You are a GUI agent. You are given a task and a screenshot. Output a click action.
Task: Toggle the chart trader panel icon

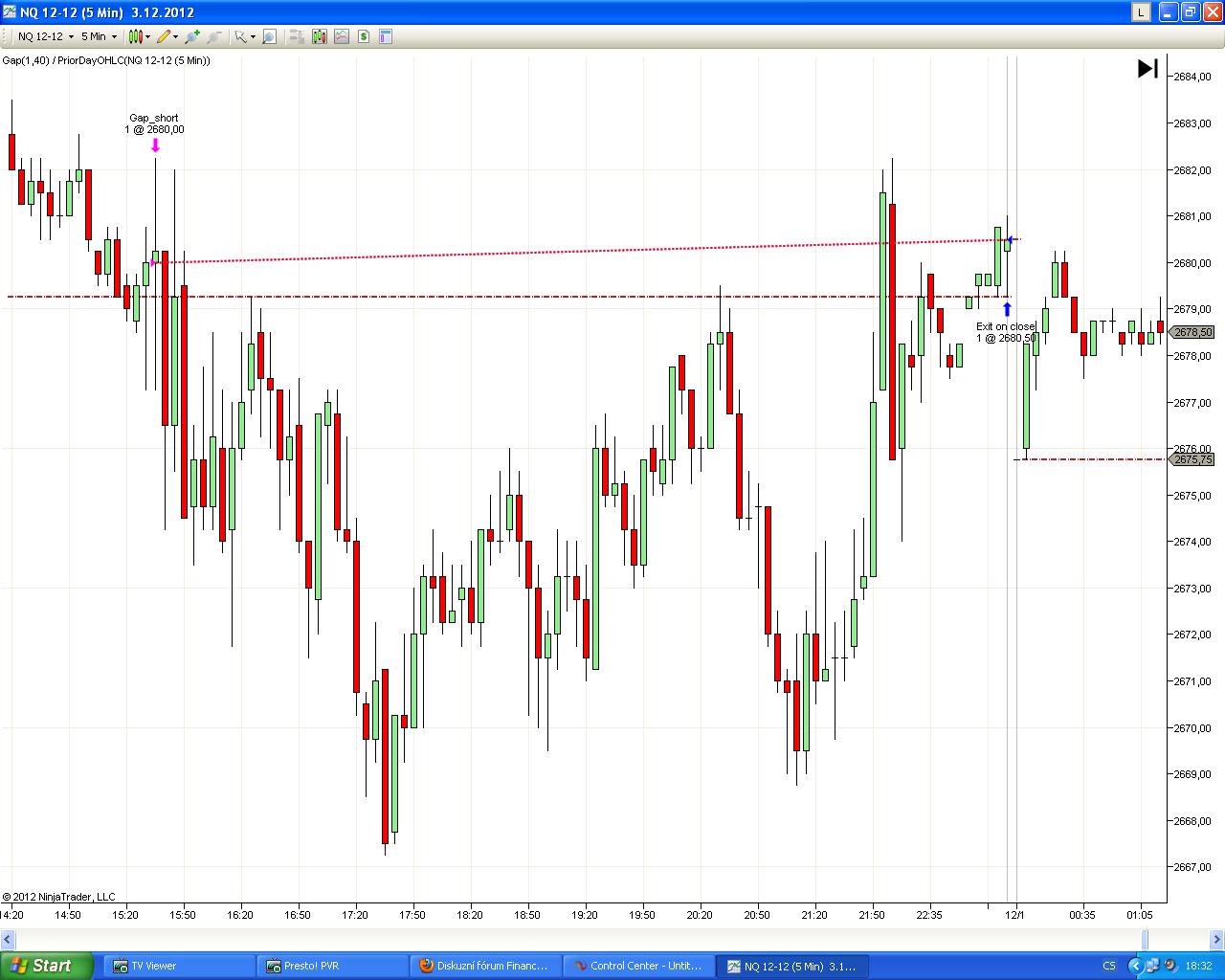click(x=297, y=36)
